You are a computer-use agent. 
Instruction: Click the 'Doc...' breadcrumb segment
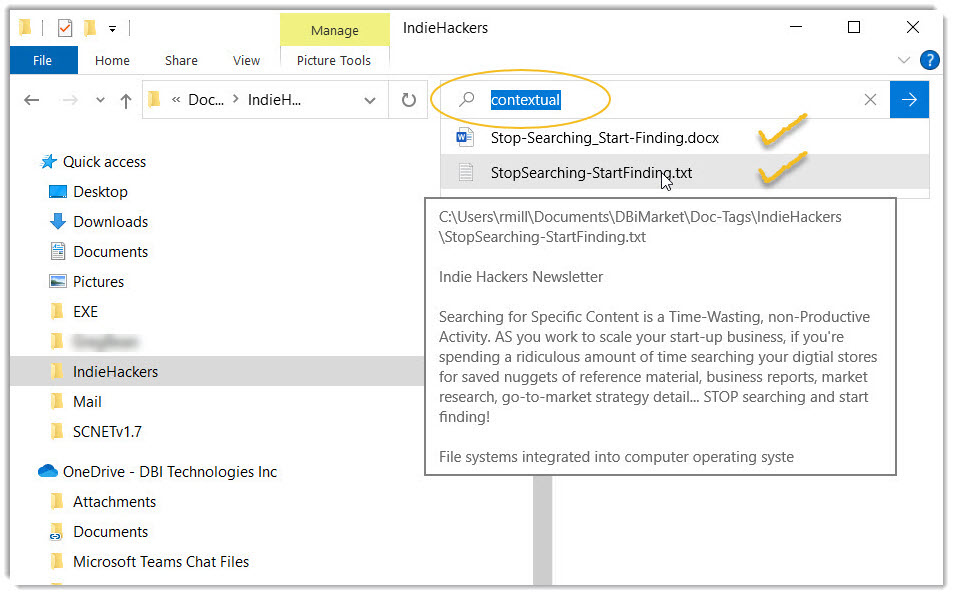(x=206, y=100)
